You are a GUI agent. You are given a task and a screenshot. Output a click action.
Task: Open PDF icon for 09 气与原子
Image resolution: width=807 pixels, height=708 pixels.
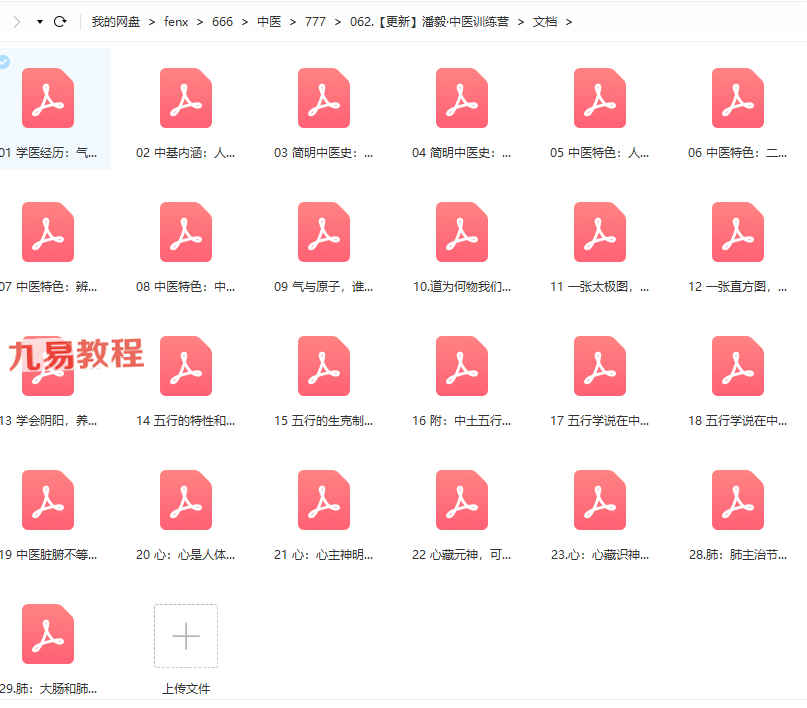point(324,232)
